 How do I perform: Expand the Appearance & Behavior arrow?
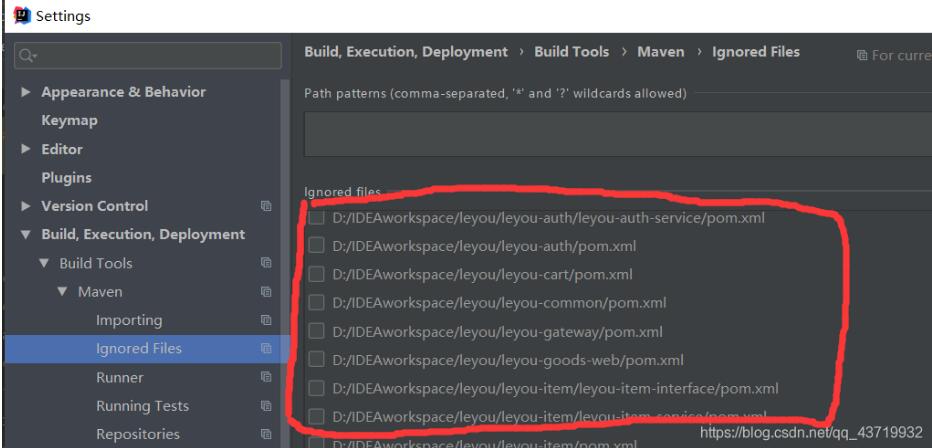26,92
